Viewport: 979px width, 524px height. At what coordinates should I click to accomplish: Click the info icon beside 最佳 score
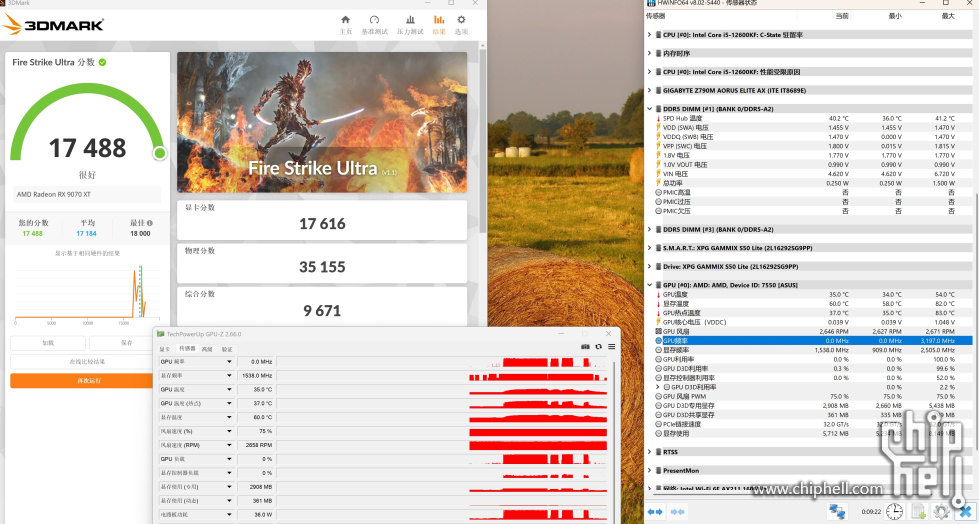[x=150, y=223]
